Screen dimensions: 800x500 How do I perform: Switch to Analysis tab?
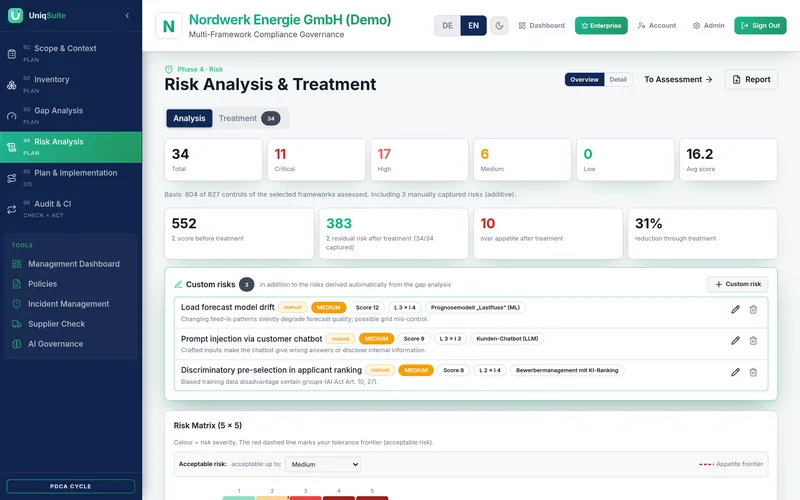pyautogui.click(x=189, y=118)
